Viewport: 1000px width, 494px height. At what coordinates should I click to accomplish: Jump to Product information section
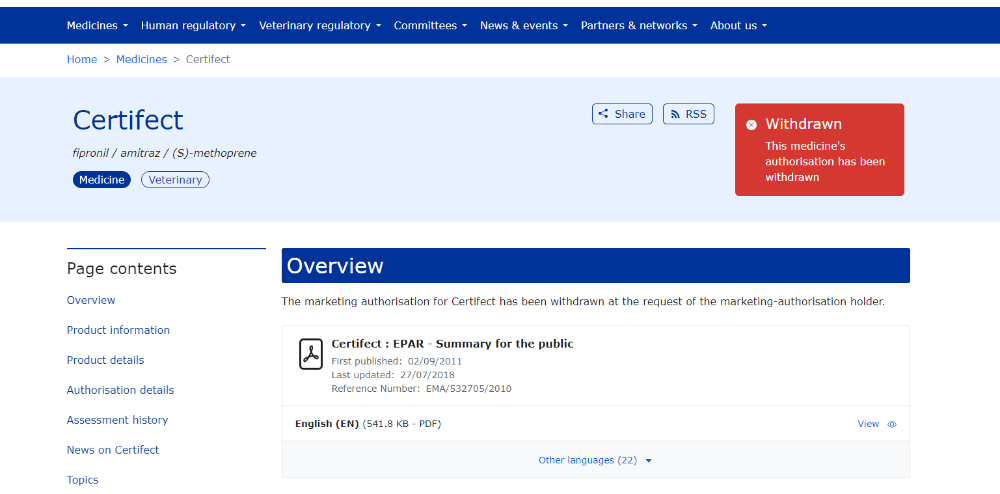[118, 330]
